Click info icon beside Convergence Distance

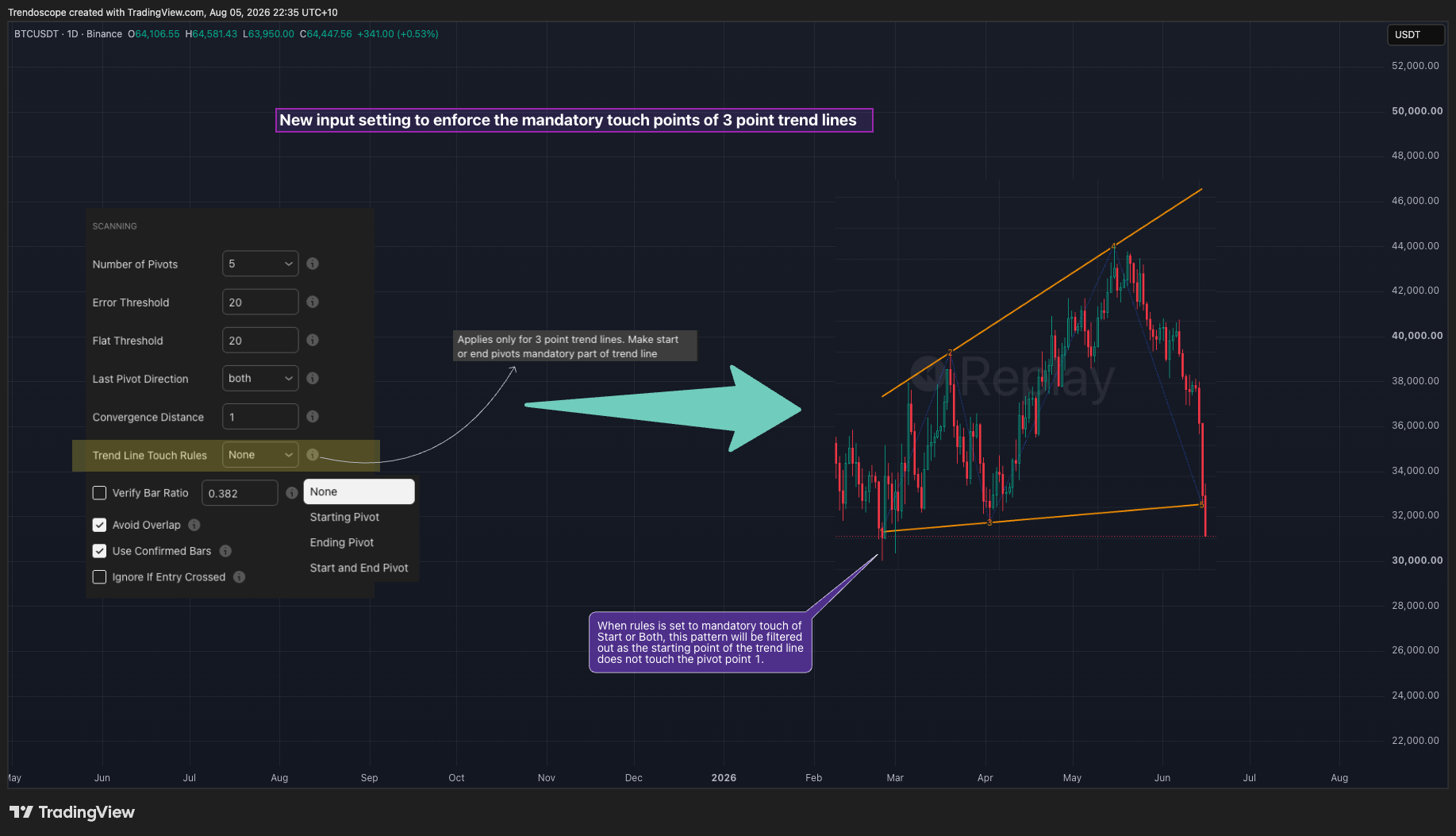pos(313,416)
